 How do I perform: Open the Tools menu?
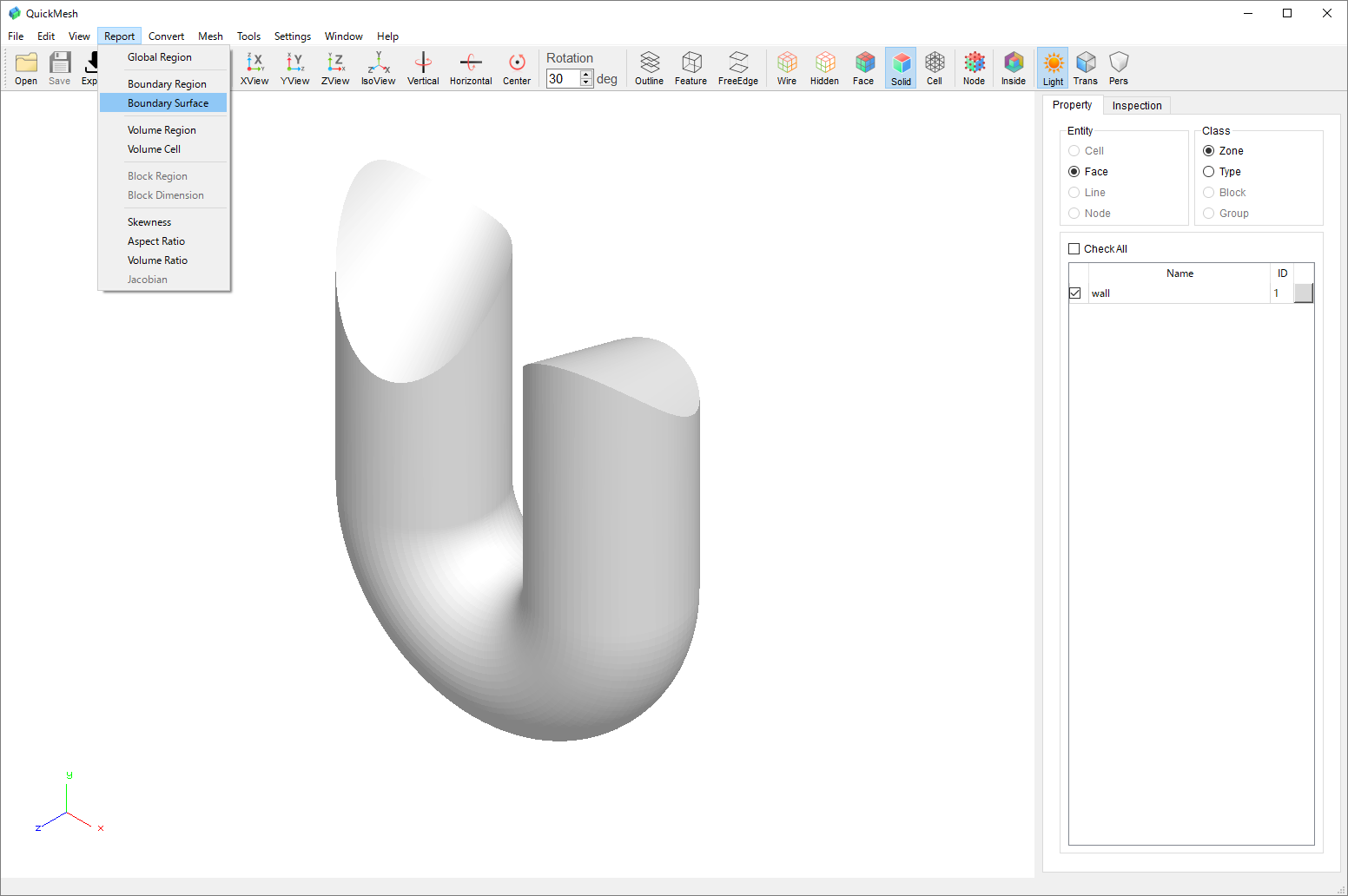248,36
